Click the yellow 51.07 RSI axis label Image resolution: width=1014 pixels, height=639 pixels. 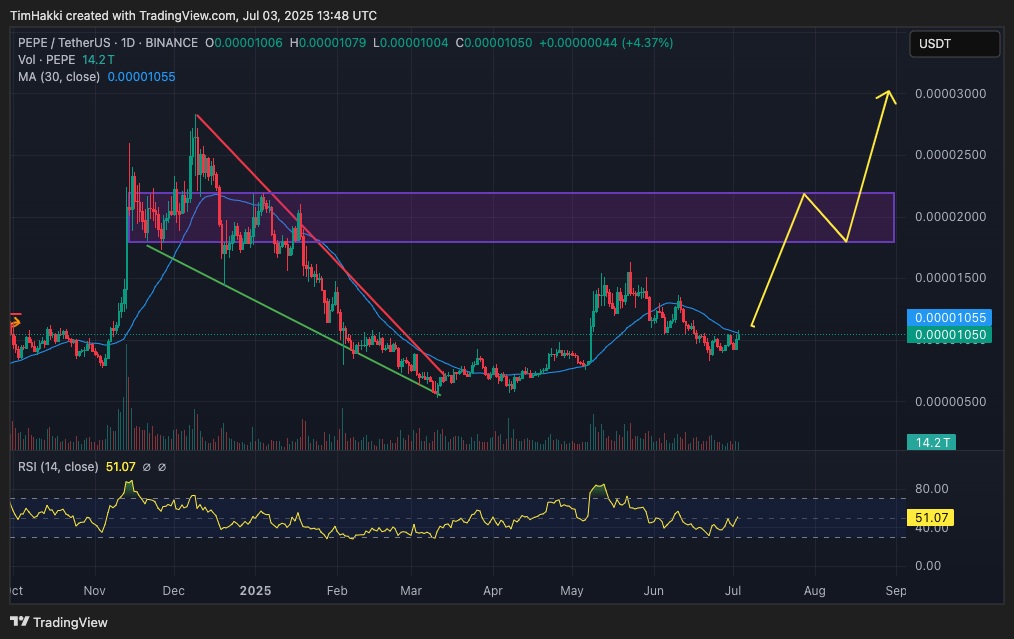coord(931,517)
